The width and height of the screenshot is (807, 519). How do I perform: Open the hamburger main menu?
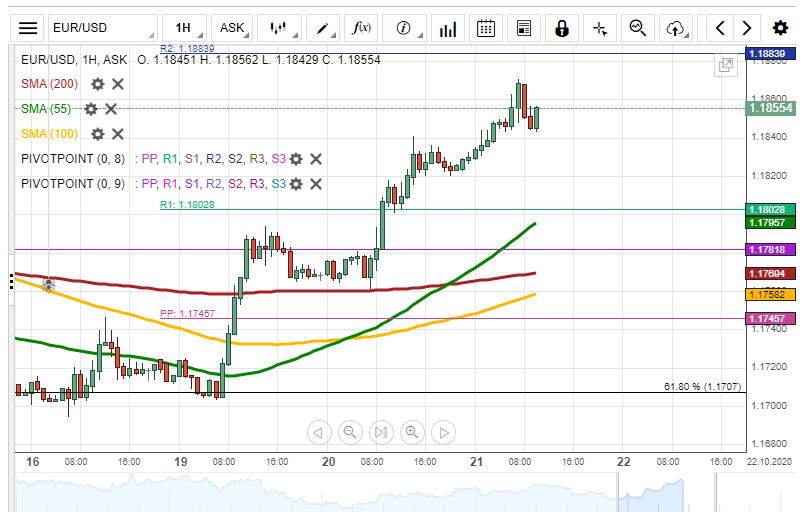coord(28,28)
